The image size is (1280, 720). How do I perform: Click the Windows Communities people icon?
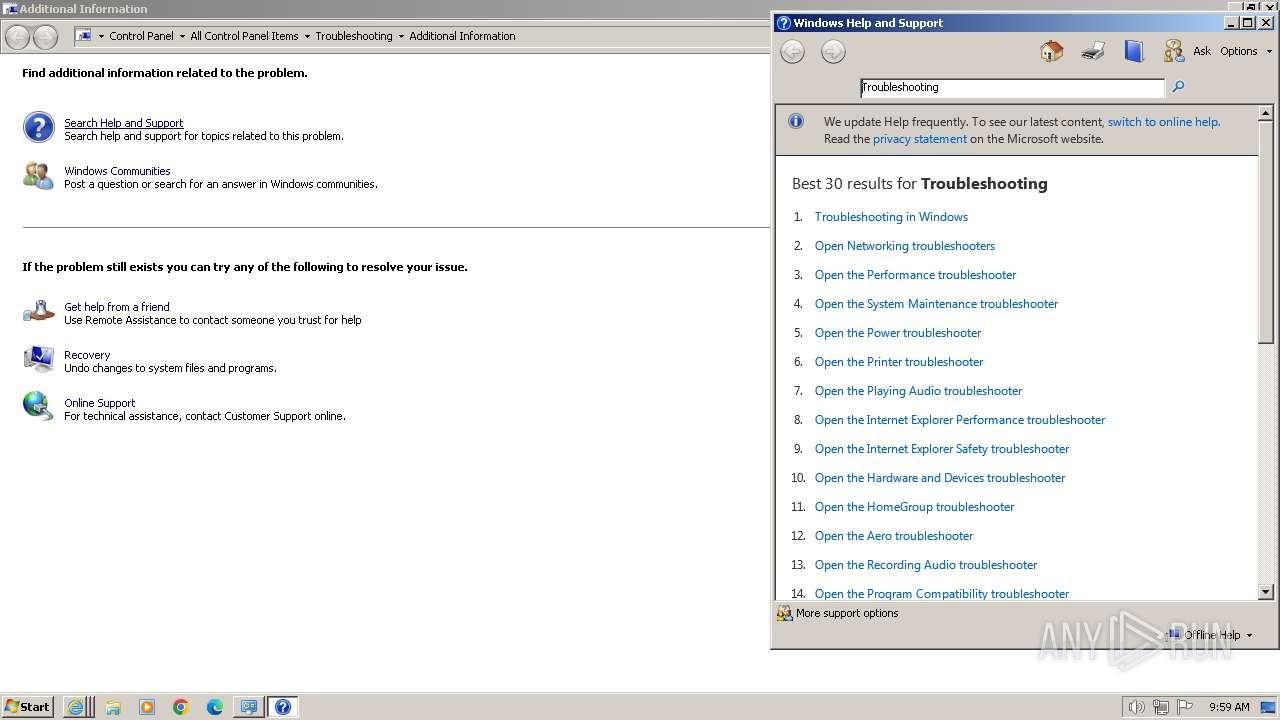[38, 176]
